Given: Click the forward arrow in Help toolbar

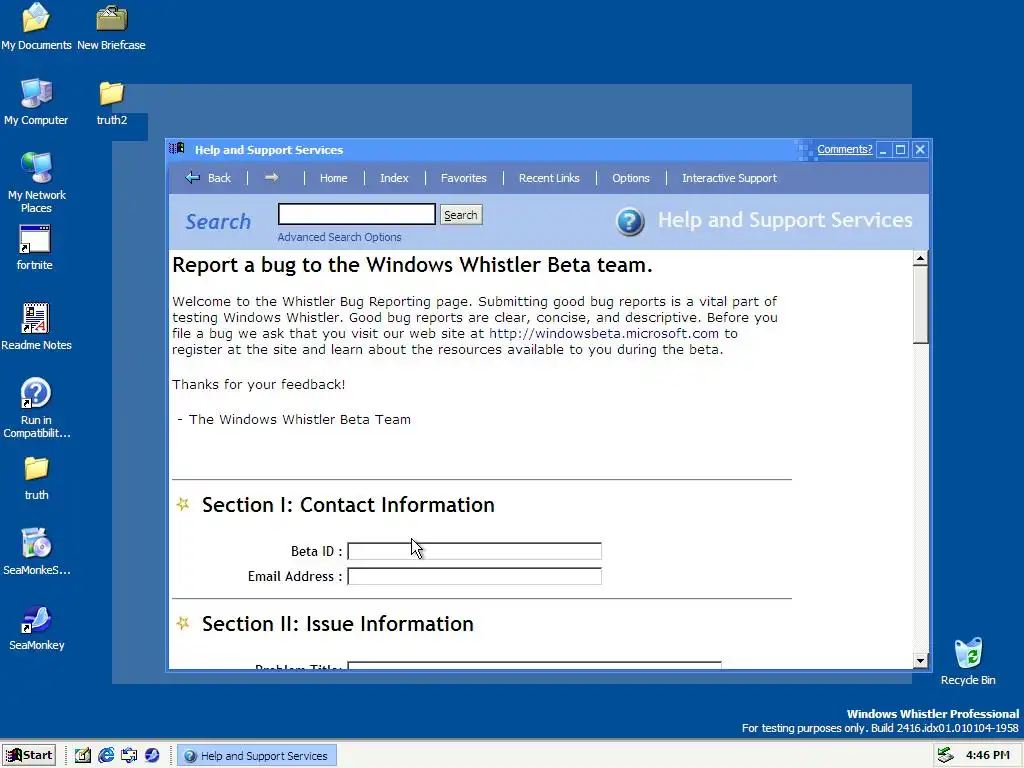Looking at the screenshot, I should pos(272,178).
